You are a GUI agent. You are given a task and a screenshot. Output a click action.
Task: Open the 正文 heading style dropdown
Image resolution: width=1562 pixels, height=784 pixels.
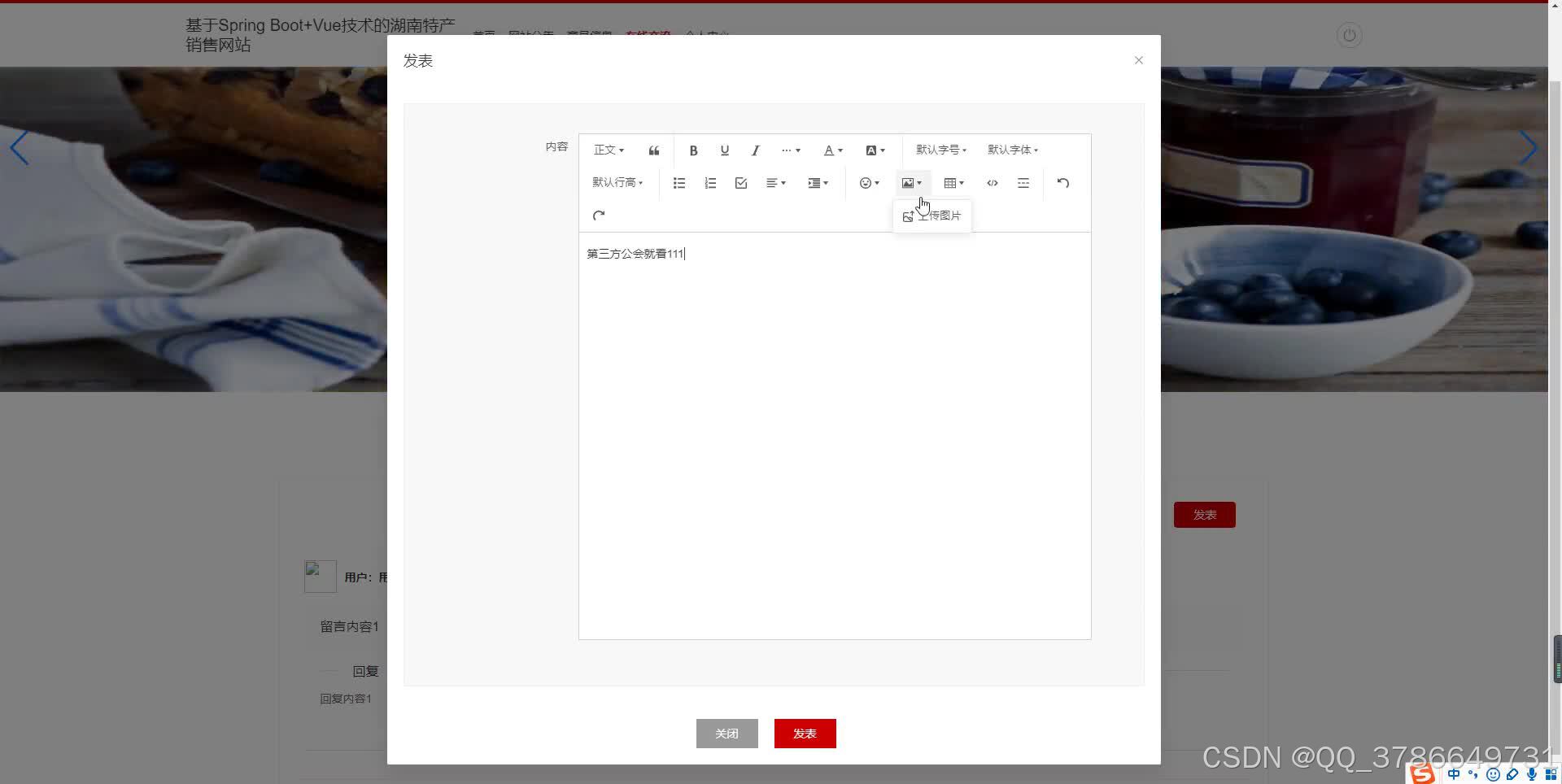click(x=609, y=150)
